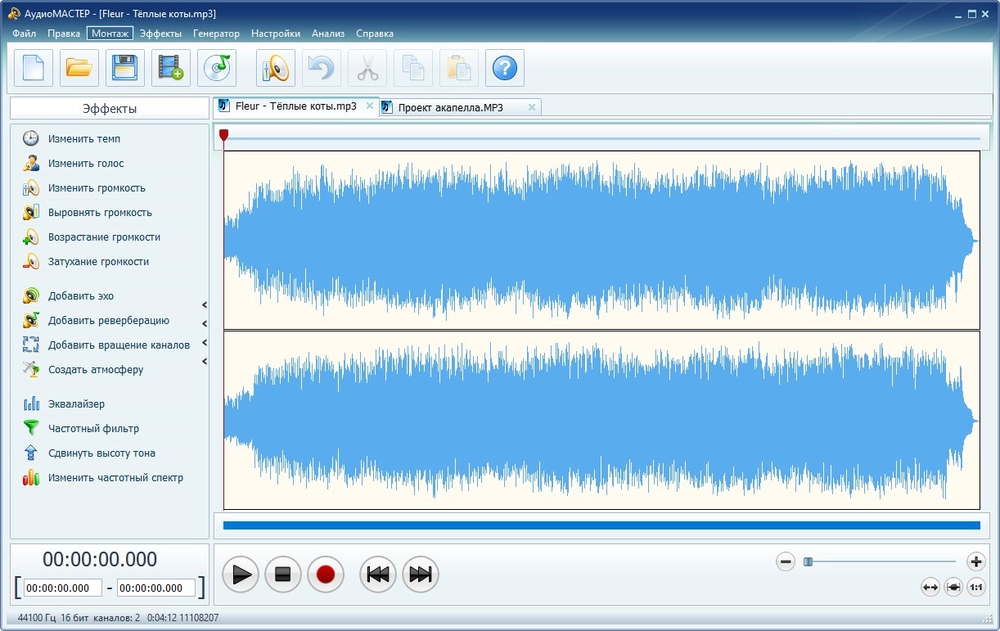Click the icon beside Создать атмосферу
The width and height of the screenshot is (1000, 631).
click(31, 369)
